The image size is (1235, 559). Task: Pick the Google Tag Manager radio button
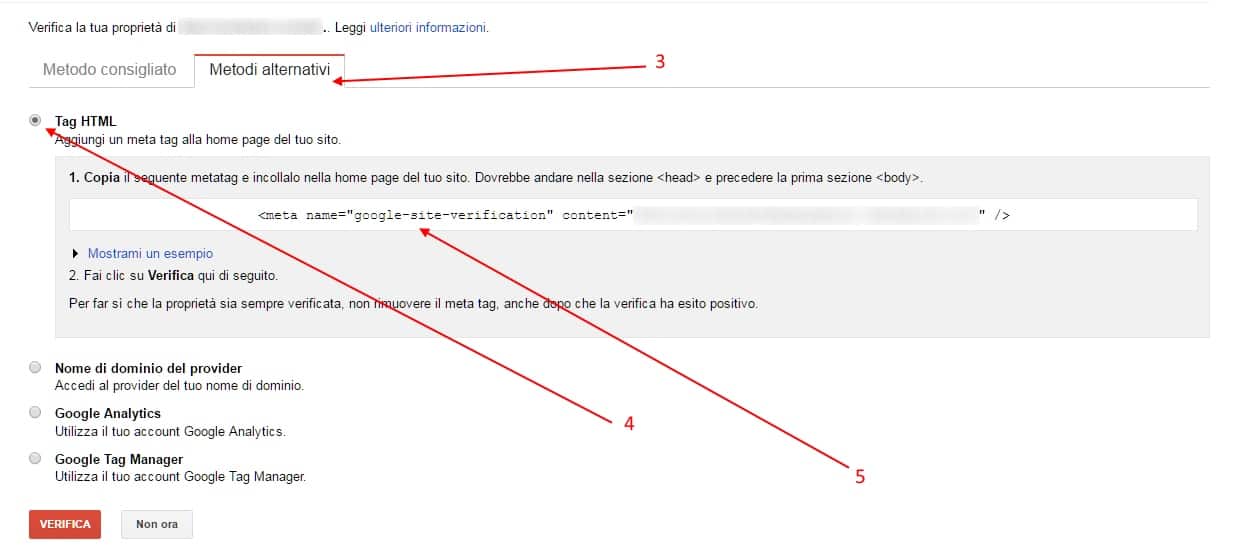point(36,458)
